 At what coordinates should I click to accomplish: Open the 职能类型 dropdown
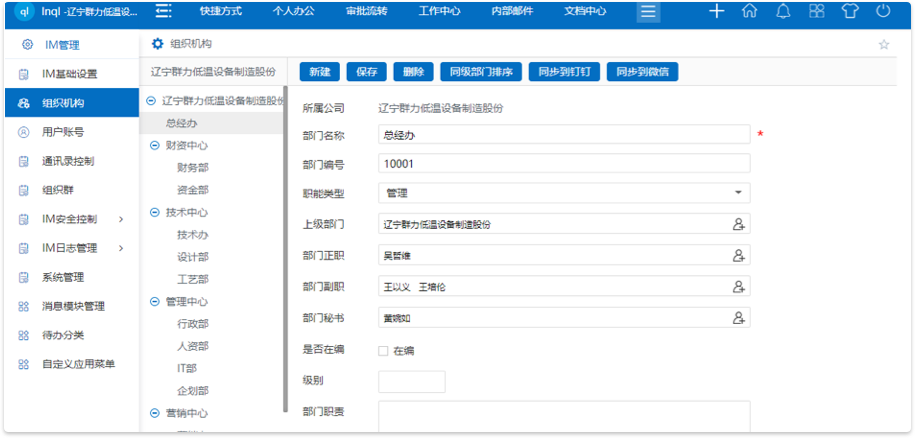[x=564, y=193]
